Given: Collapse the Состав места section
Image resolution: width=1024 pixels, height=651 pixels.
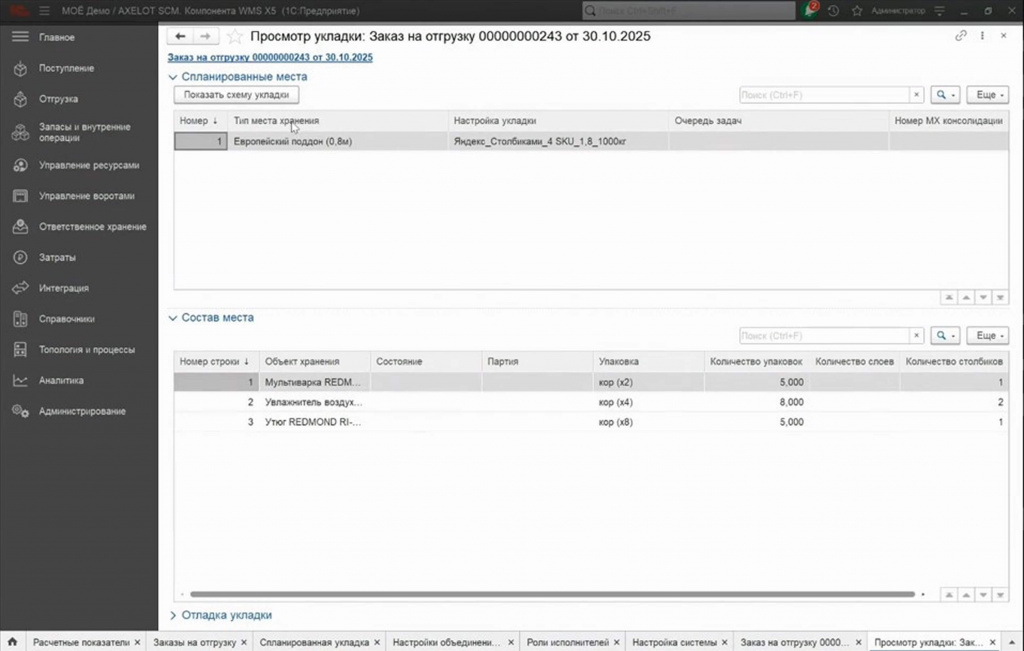Looking at the screenshot, I should (172, 318).
